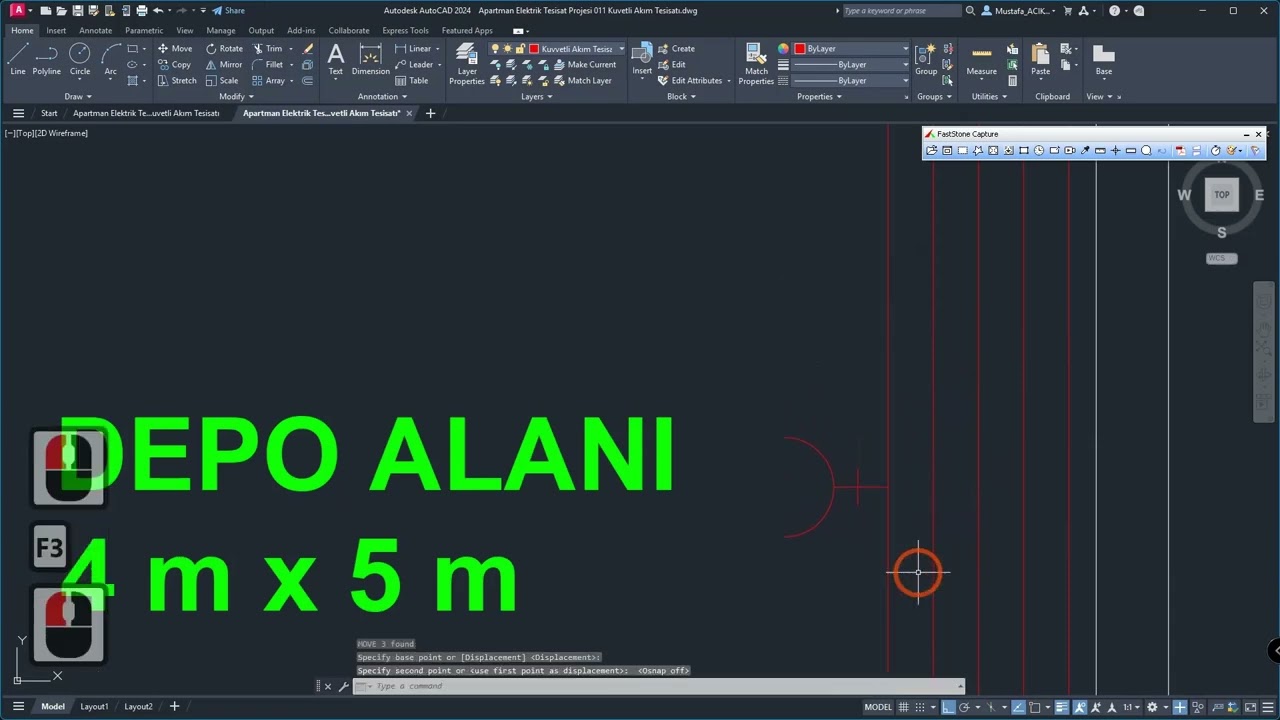Insert a Table annotation
Viewport: 1280px width, 720px height.
[x=412, y=80]
